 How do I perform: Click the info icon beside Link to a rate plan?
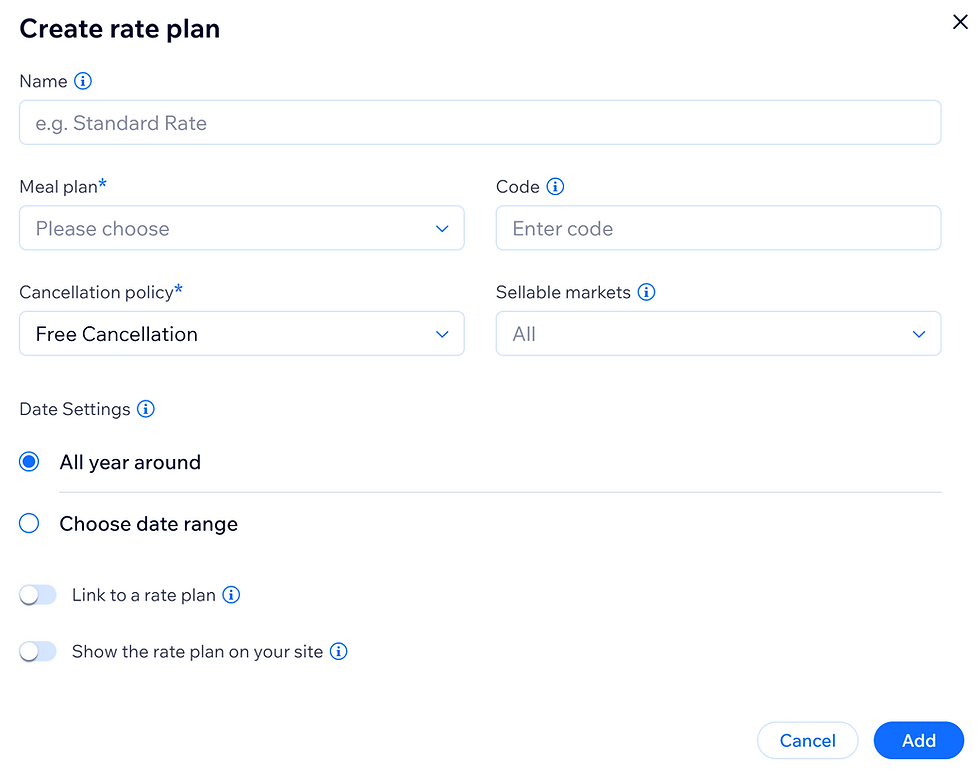click(x=231, y=594)
